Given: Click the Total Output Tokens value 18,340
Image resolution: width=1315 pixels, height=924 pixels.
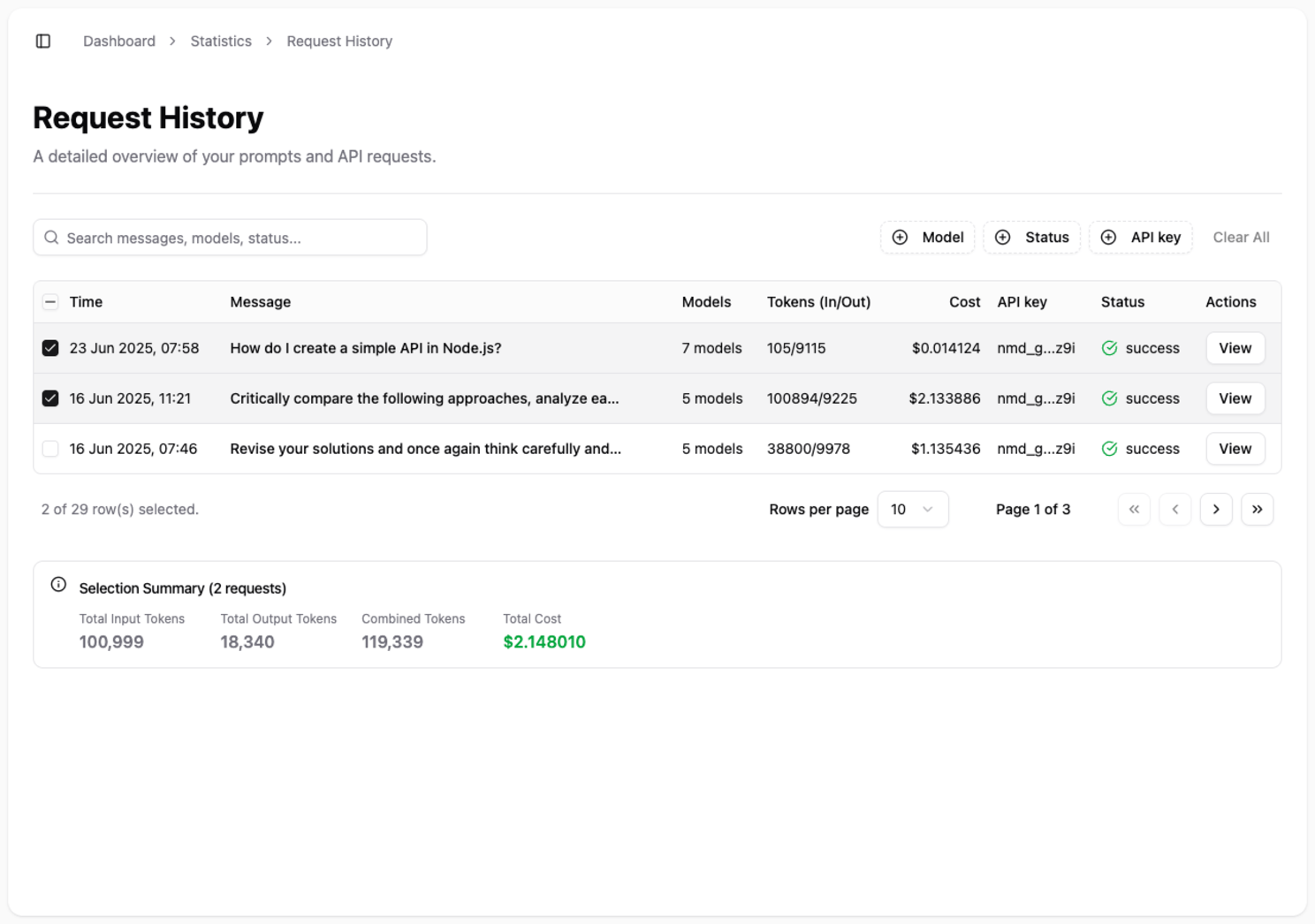Looking at the screenshot, I should (x=247, y=642).
